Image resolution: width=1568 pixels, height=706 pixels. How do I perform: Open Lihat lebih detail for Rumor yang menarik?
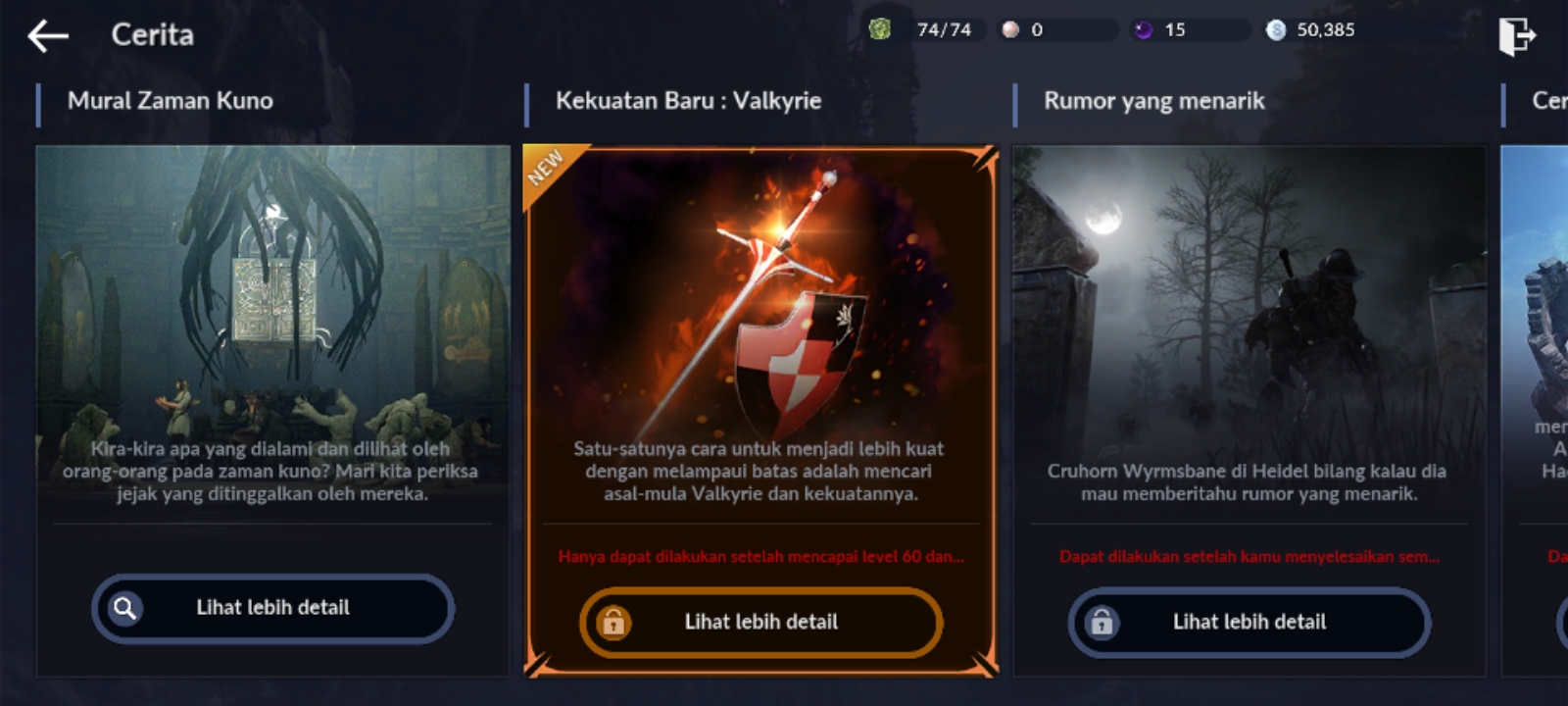[1249, 622]
